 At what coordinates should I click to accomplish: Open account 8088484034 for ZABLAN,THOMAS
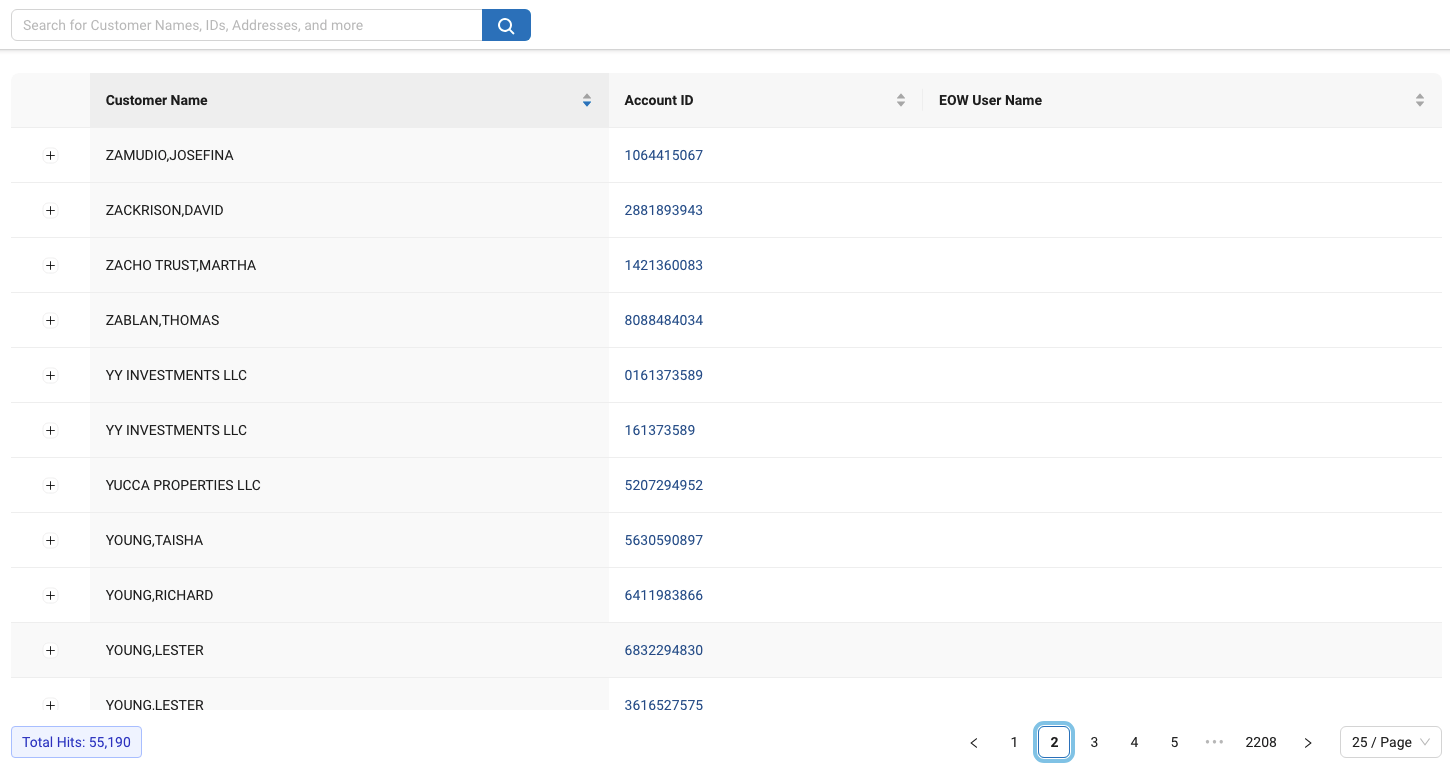(x=663, y=320)
